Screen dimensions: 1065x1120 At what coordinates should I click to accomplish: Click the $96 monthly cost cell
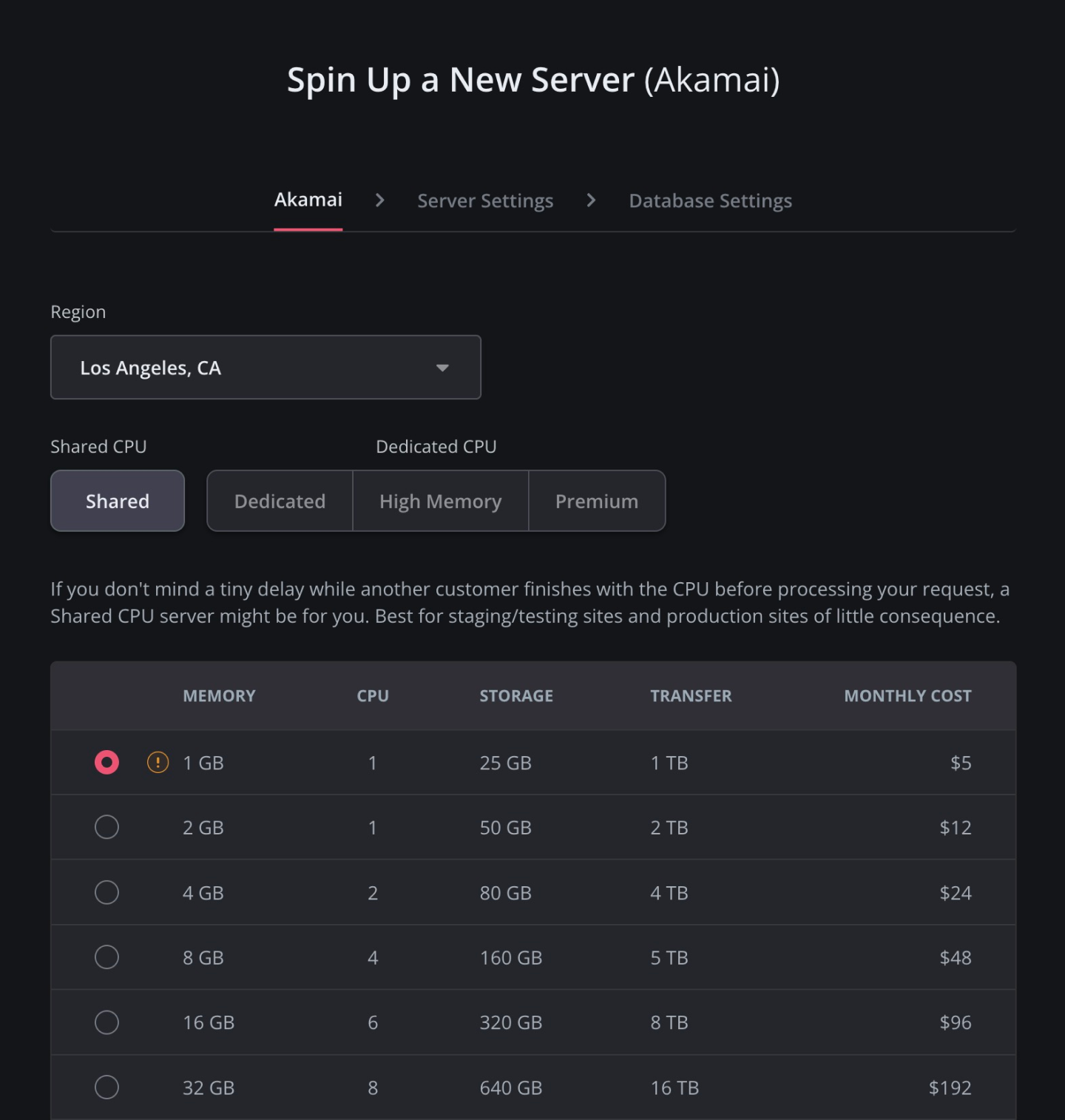pyautogui.click(x=956, y=1023)
